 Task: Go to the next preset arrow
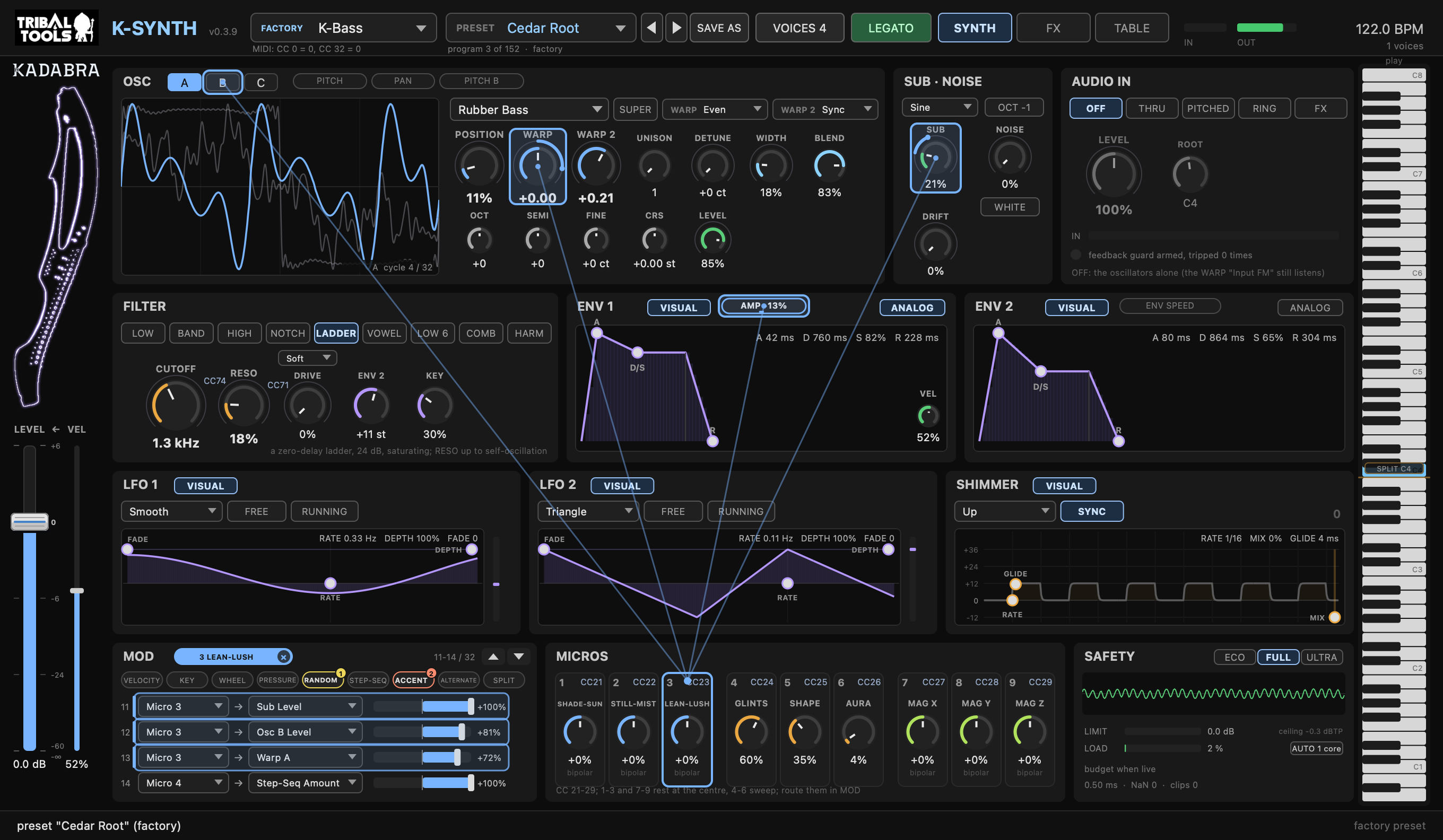[676, 28]
